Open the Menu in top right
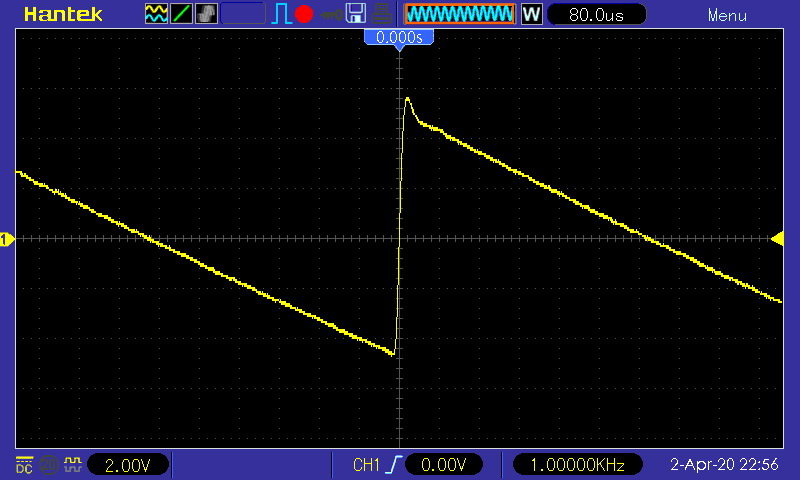Screen dimensions: 800x480 pos(727,15)
